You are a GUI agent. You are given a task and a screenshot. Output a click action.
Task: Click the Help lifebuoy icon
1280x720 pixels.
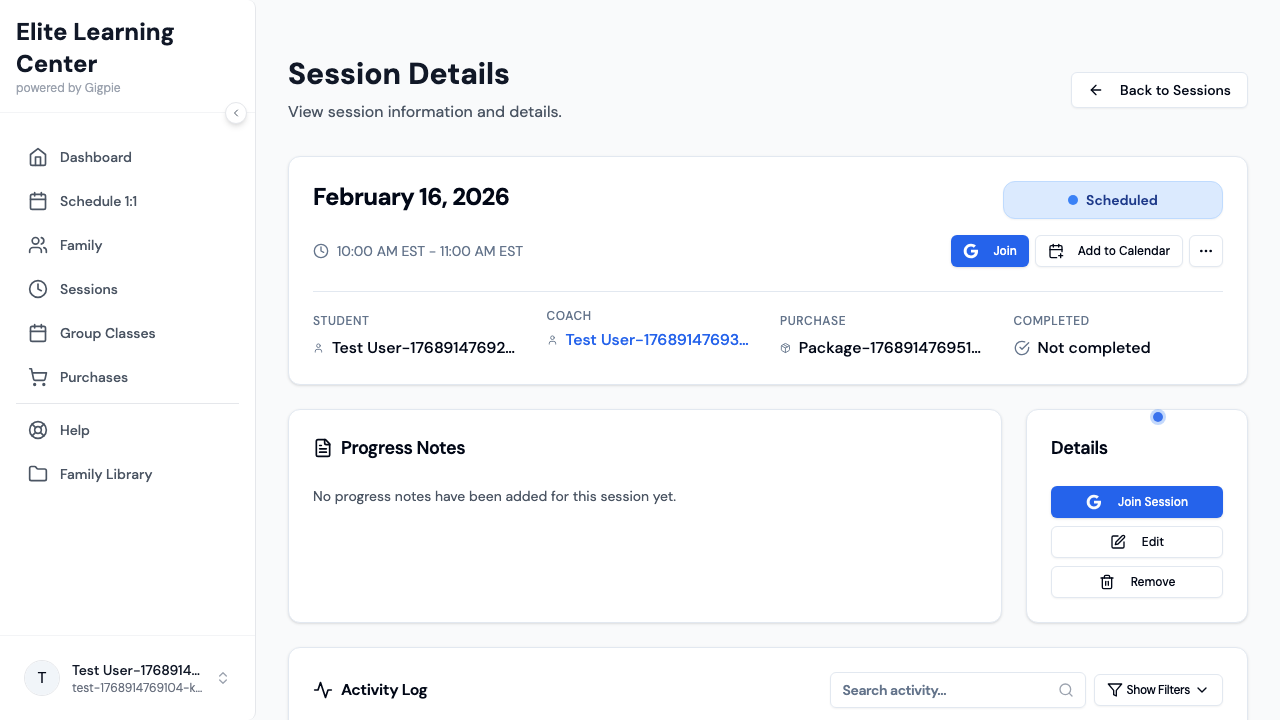(38, 430)
